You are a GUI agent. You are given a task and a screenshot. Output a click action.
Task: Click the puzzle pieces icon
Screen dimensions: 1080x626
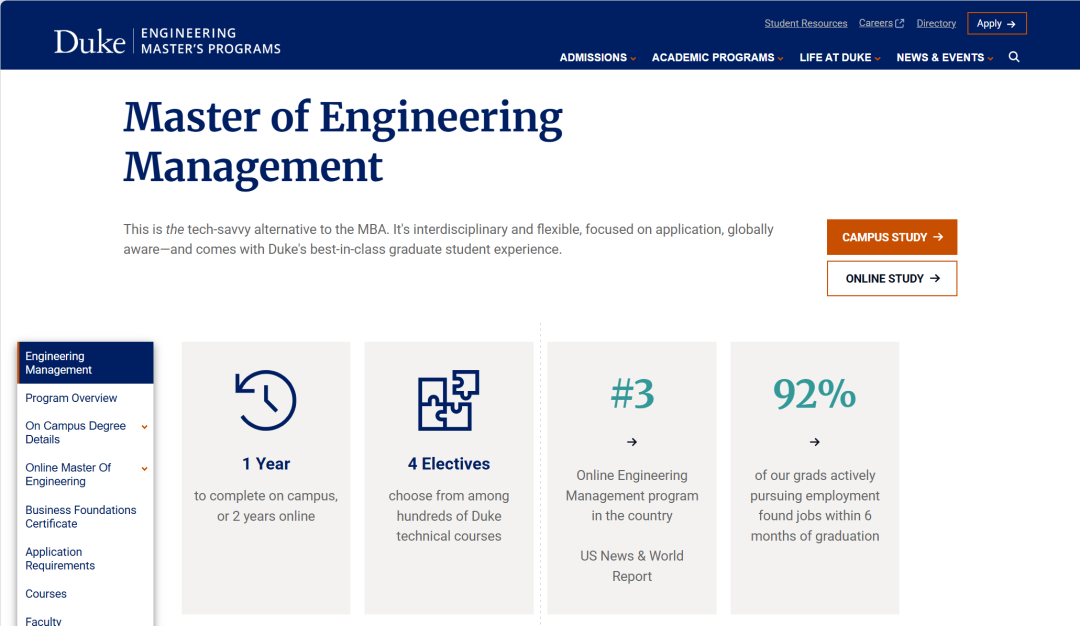point(448,400)
